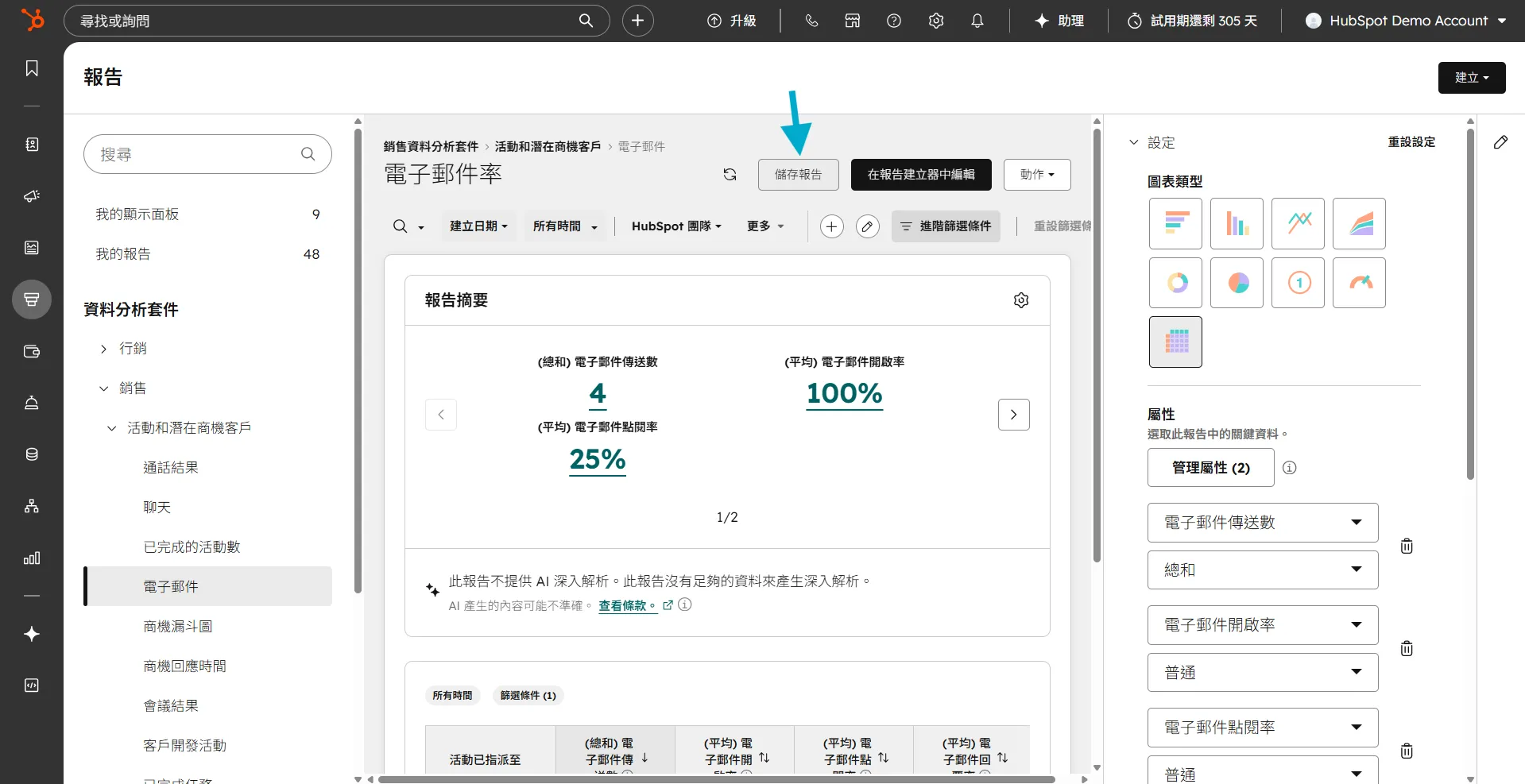
Task: Open 電子郵件點閱率 property dropdown
Action: coord(1263,728)
